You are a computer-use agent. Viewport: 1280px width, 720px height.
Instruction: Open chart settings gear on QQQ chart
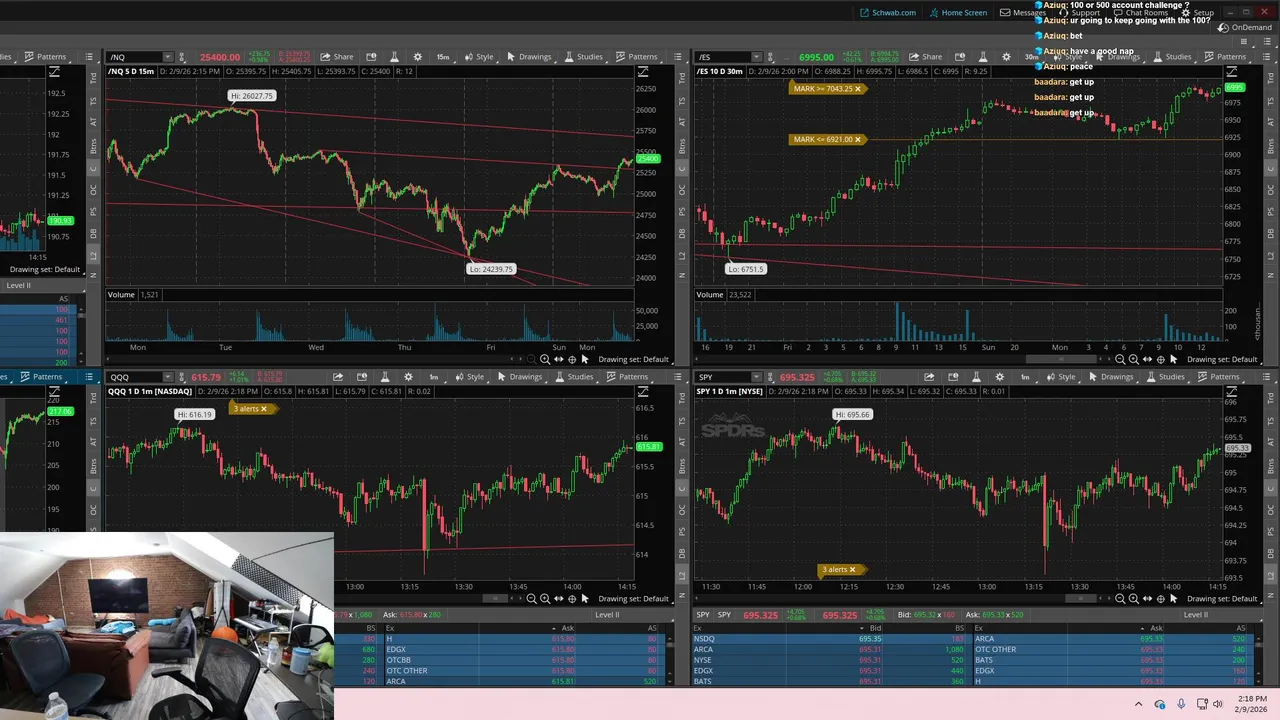tap(408, 377)
